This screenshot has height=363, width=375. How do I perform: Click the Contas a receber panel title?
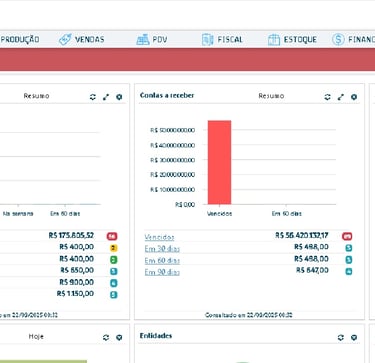point(167,95)
